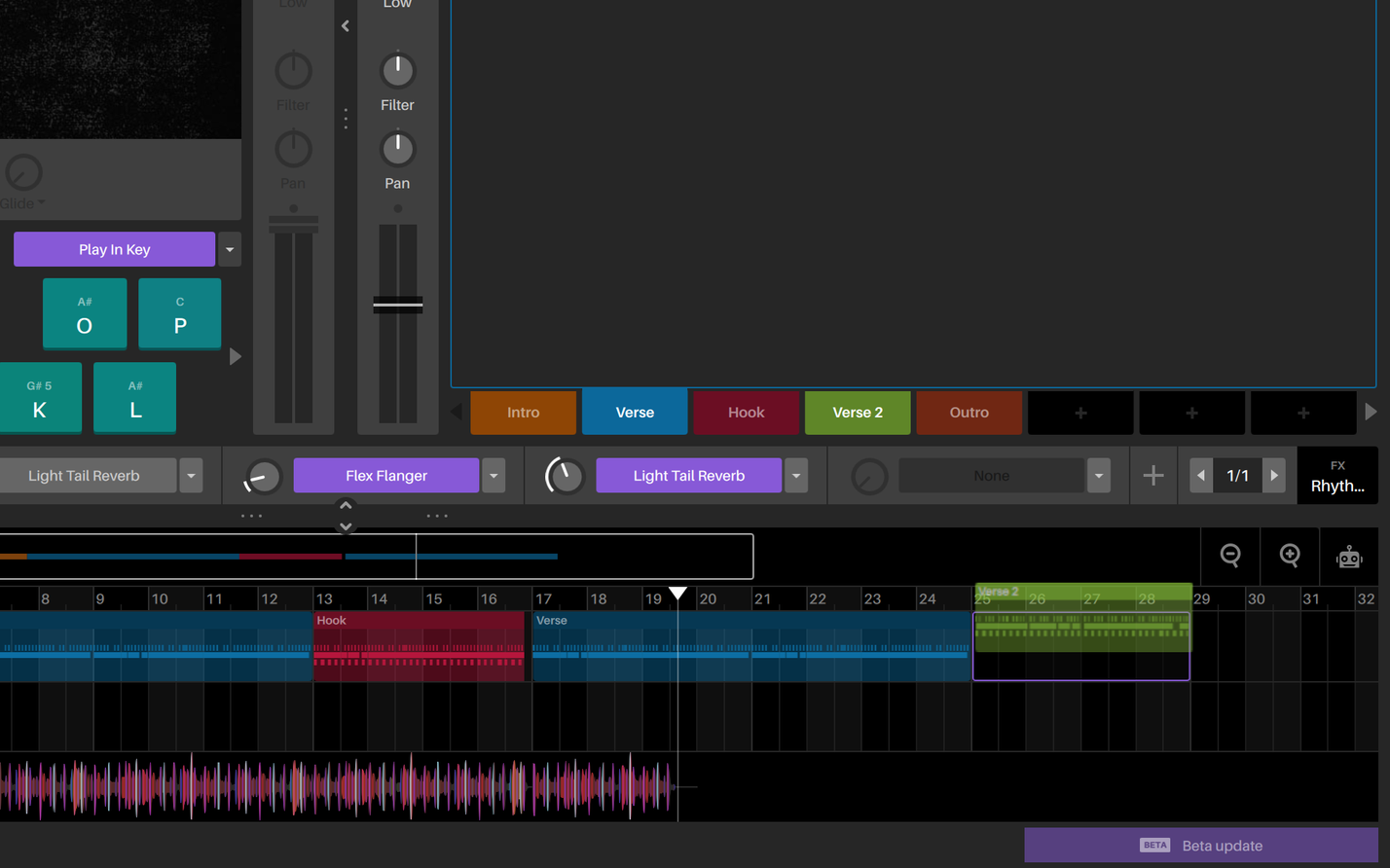Click the Pan knob
This screenshot has width=1390, height=868.
click(x=397, y=148)
